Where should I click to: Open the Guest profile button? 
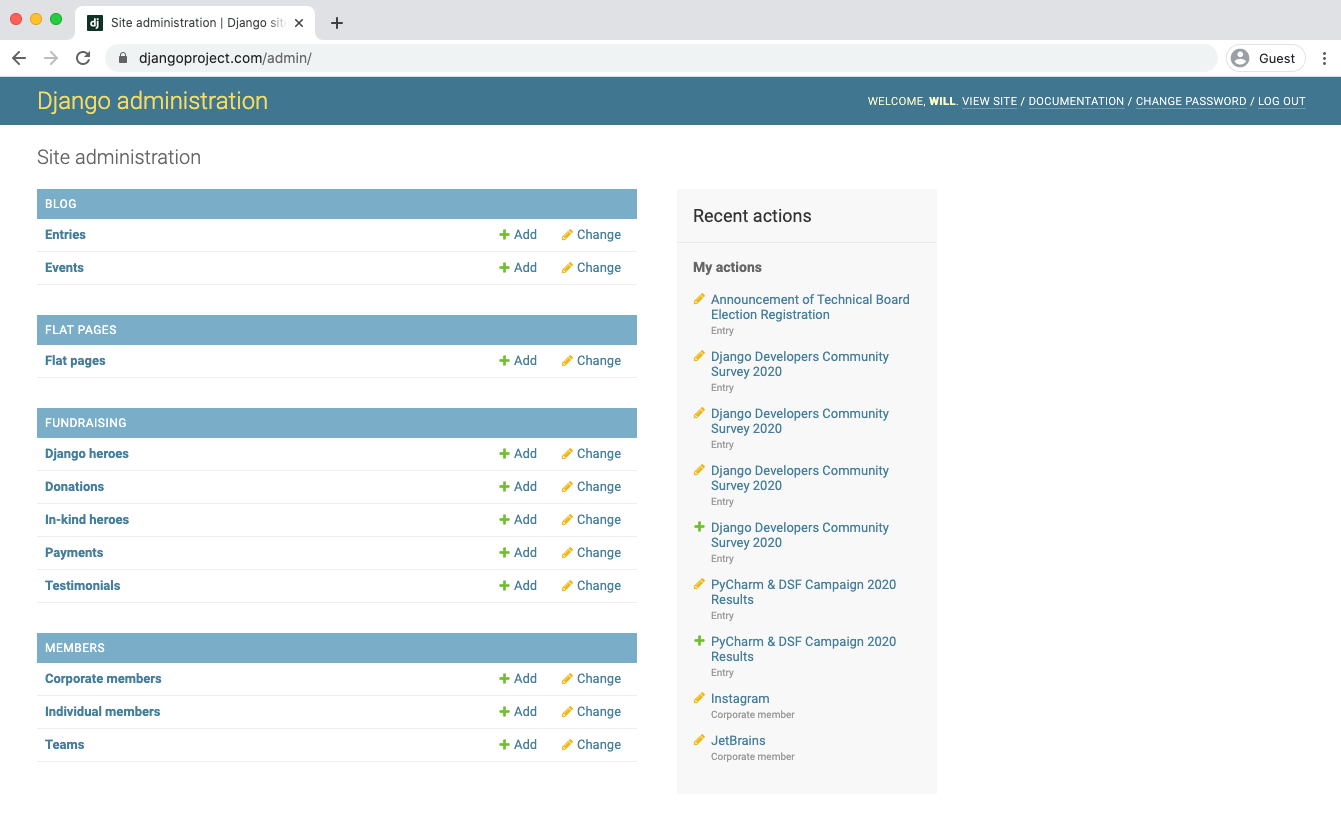(x=1265, y=58)
